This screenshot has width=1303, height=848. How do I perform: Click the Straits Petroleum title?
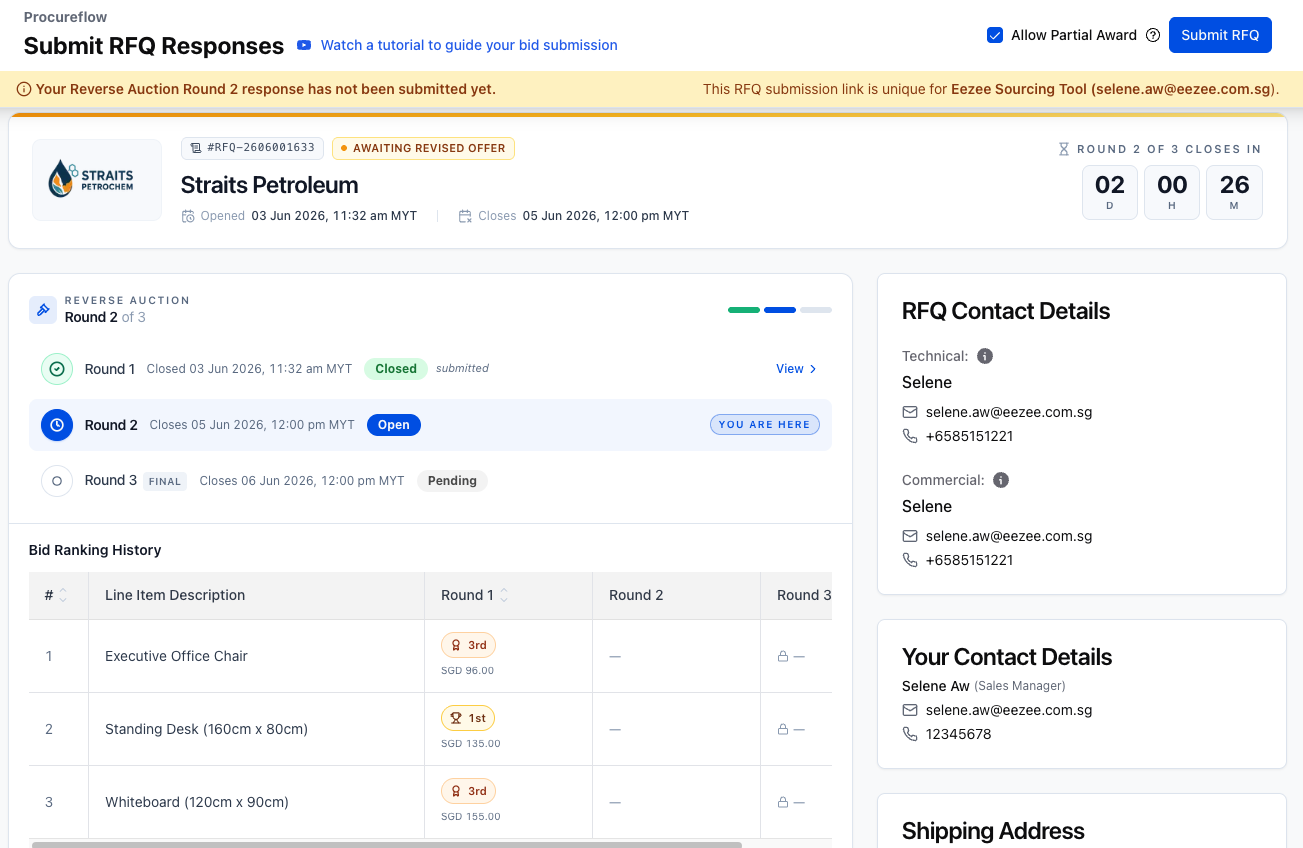point(269,185)
